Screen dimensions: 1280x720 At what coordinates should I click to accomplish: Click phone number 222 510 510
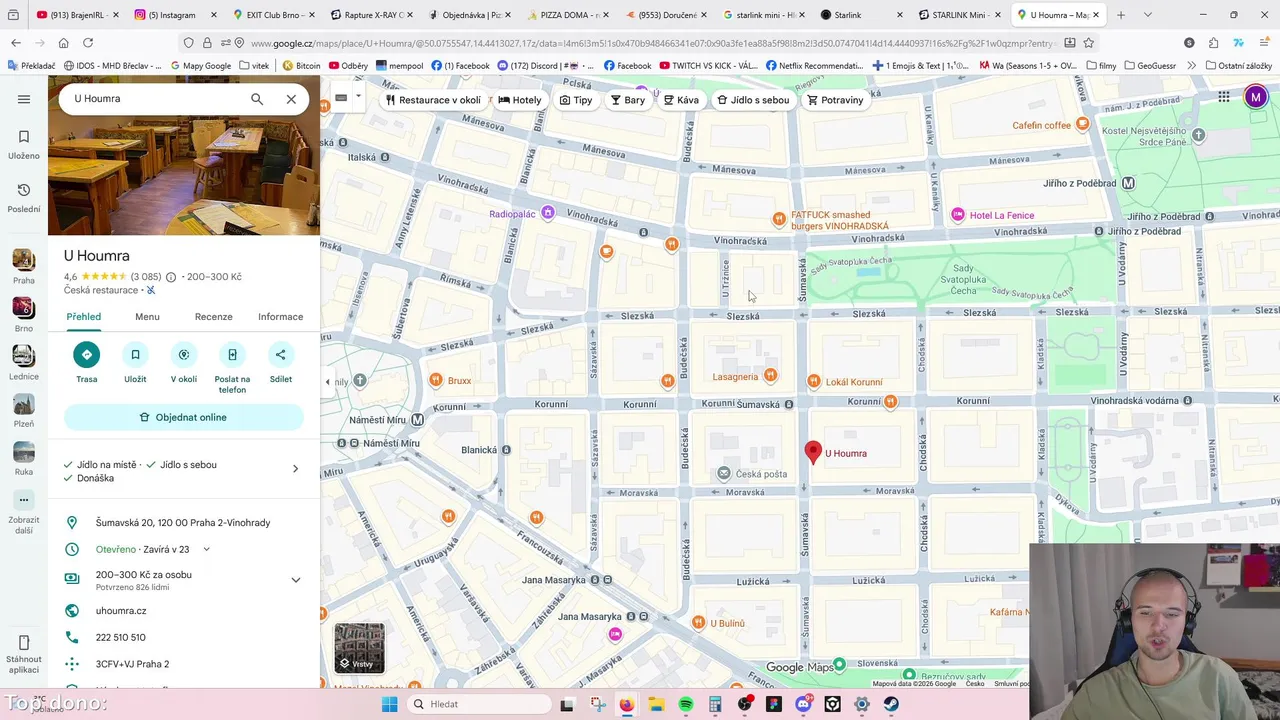120,637
